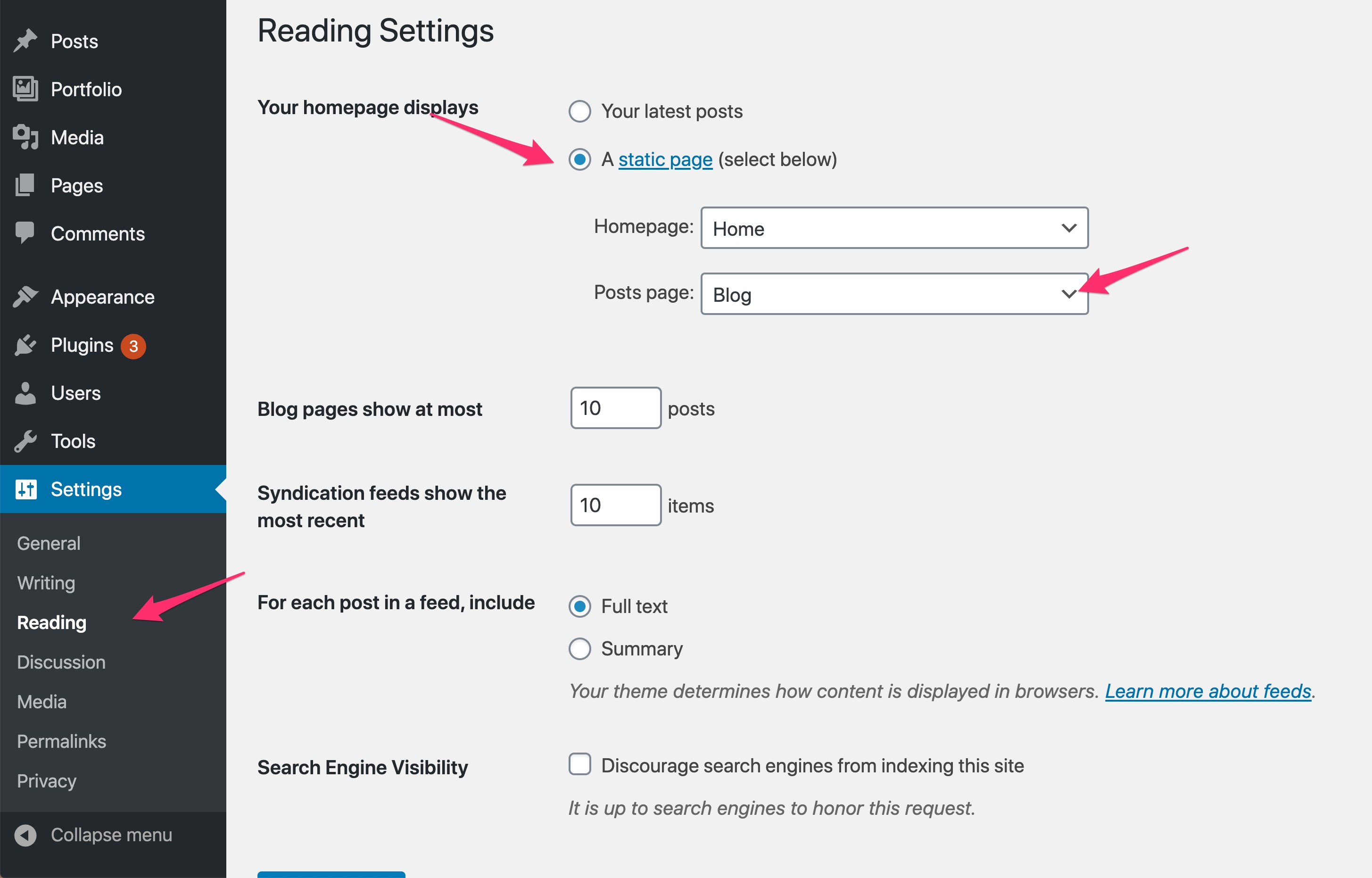Follow the 'static page' link
The height and width of the screenshot is (878, 1372).
point(665,160)
